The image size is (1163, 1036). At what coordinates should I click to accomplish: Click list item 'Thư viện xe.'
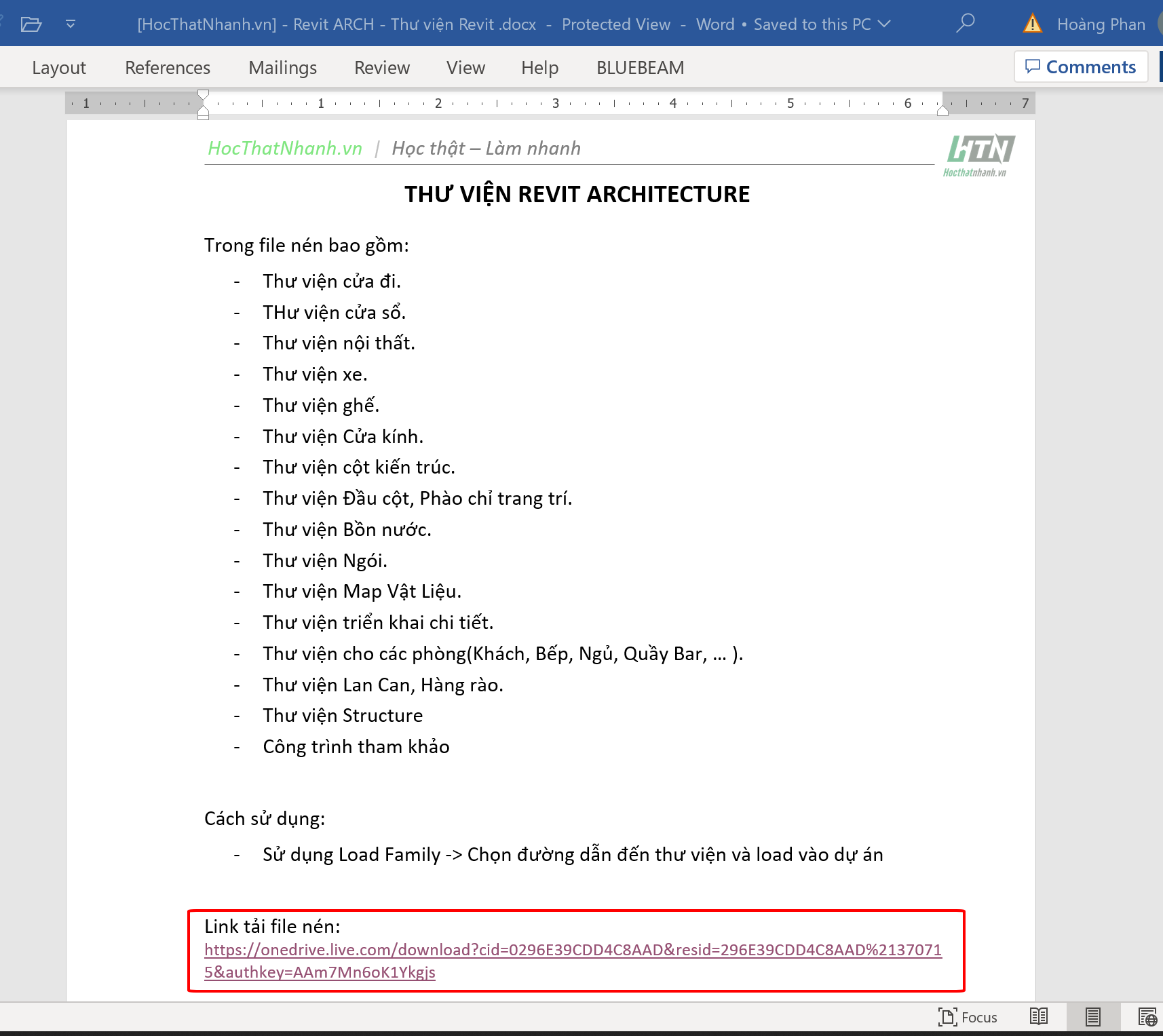click(315, 374)
